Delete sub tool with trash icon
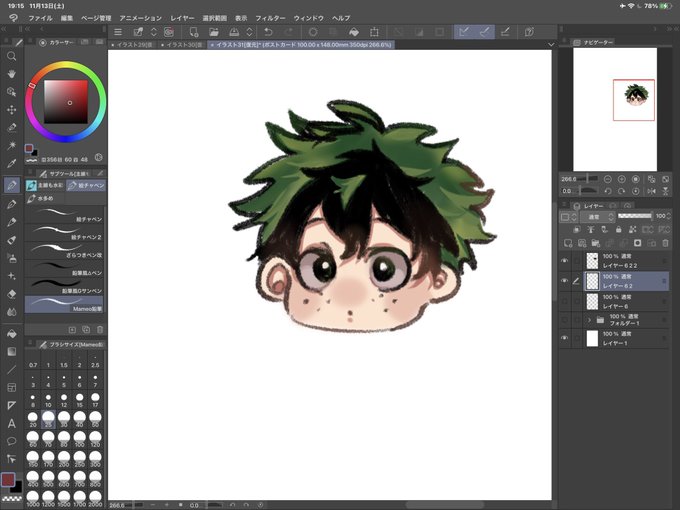This screenshot has width=680, height=510. coord(100,330)
